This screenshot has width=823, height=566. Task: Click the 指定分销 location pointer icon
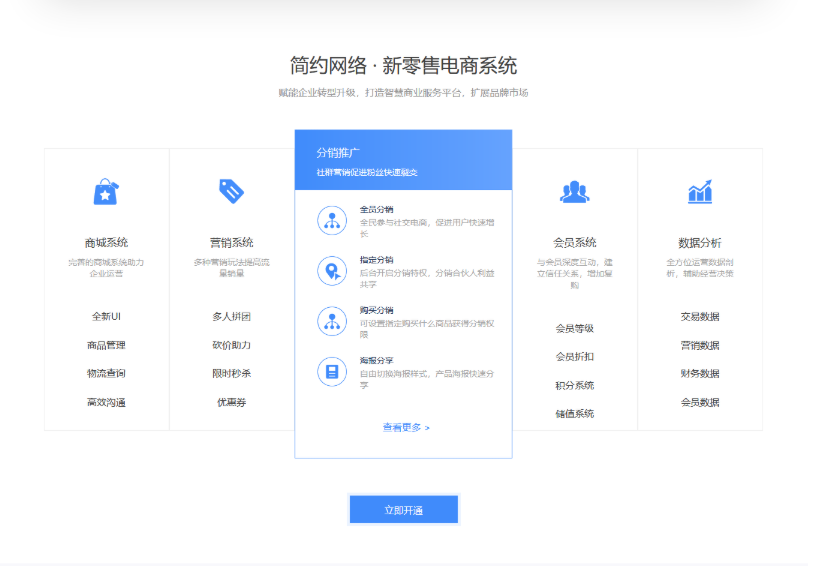tap(332, 271)
